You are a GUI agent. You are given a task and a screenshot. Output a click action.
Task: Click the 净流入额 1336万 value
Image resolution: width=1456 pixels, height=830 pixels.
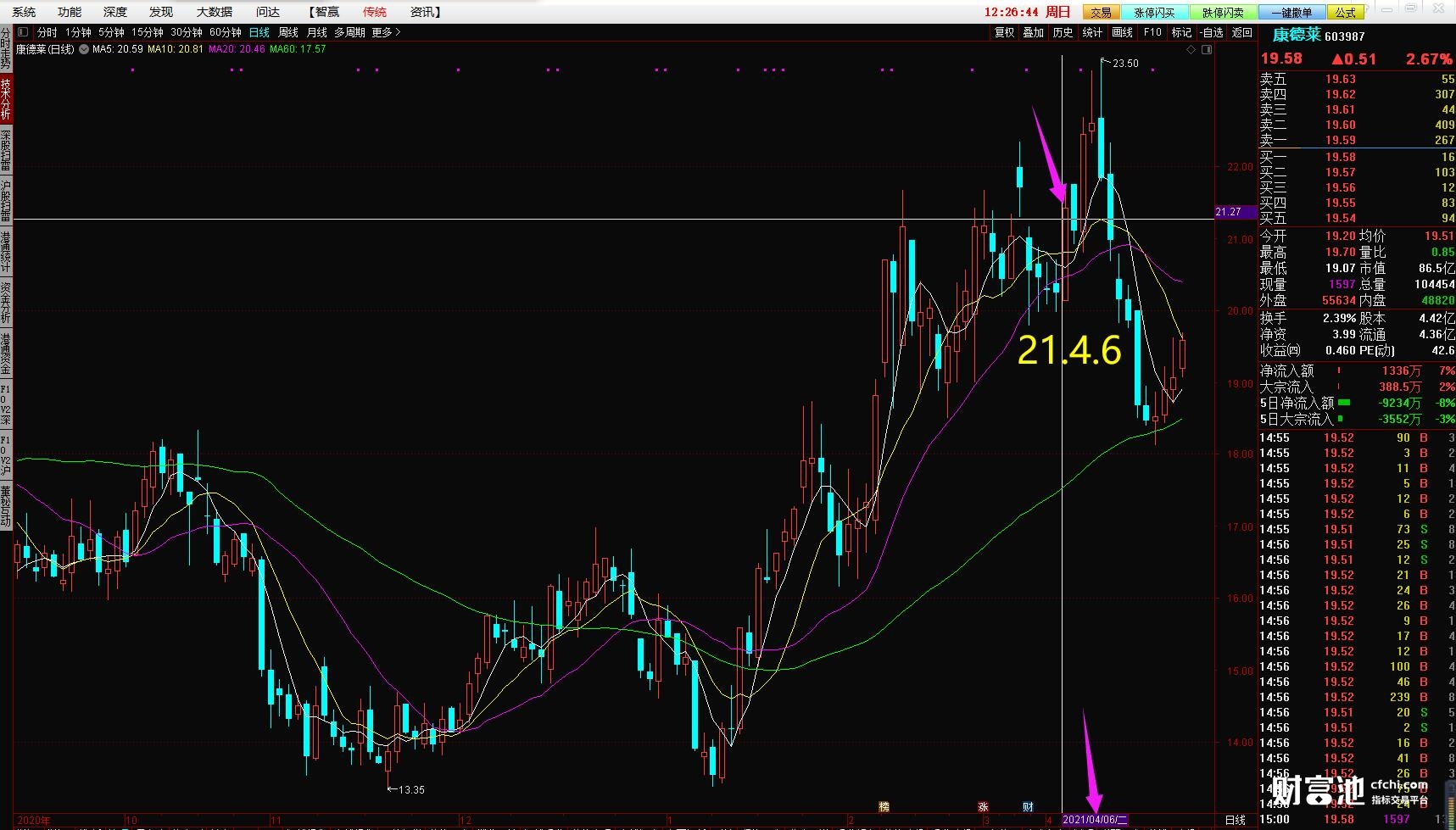[1402, 370]
